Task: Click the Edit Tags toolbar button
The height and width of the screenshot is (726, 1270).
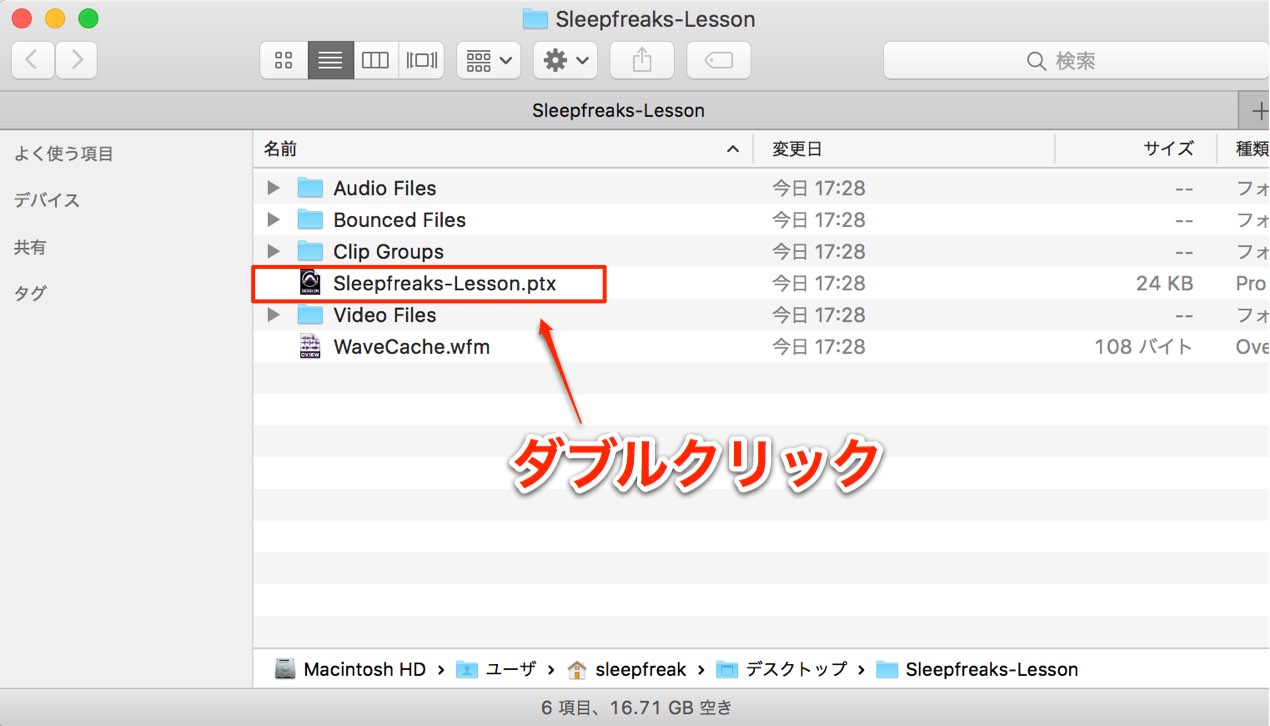Action: [x=718, y=61]
